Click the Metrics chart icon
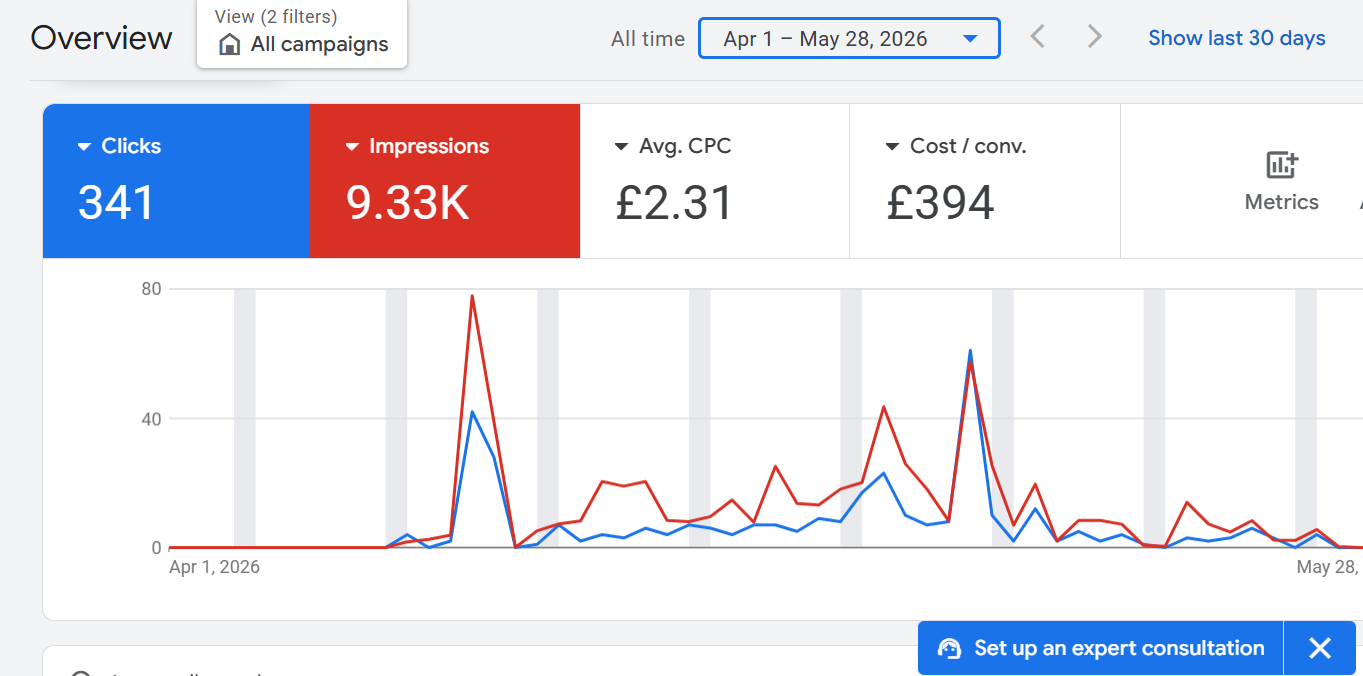This screenshot has height=676, width=1363. coord(1282,165)
